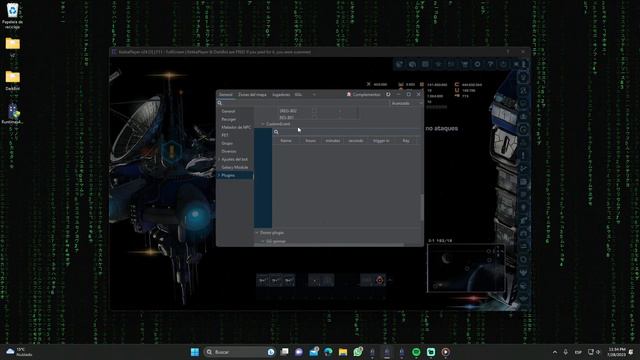Select Galaxy Module in the tree
The width and height of the screenshot is (640, 360).
235,167
